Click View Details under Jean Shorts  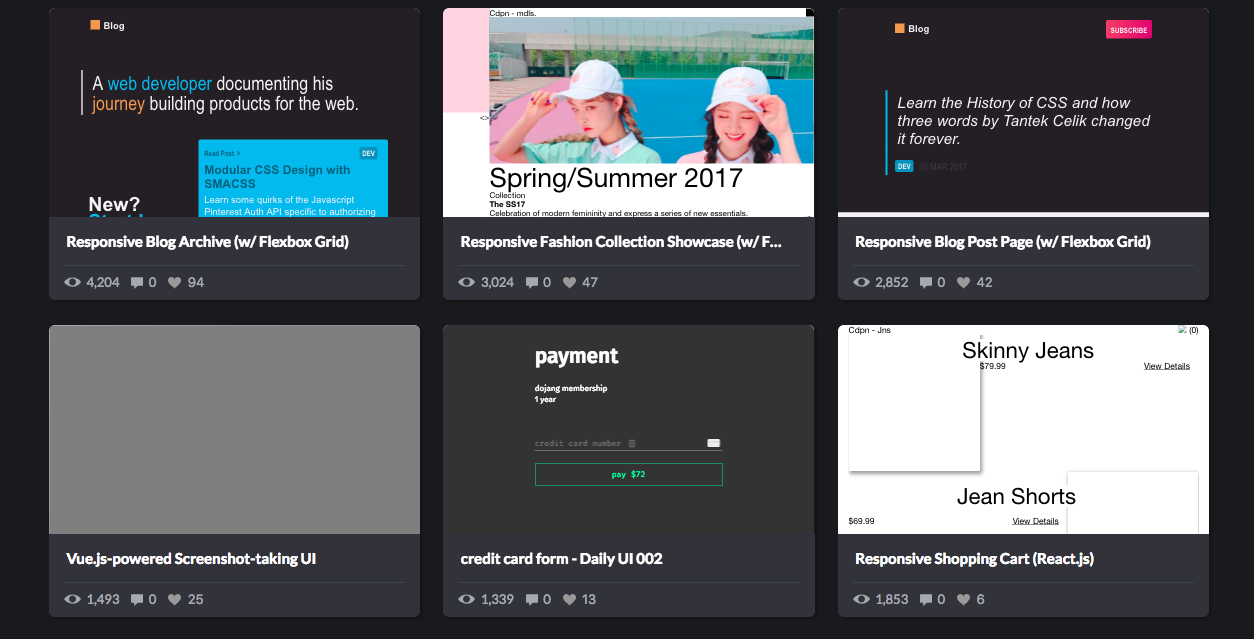(1035, 521)
